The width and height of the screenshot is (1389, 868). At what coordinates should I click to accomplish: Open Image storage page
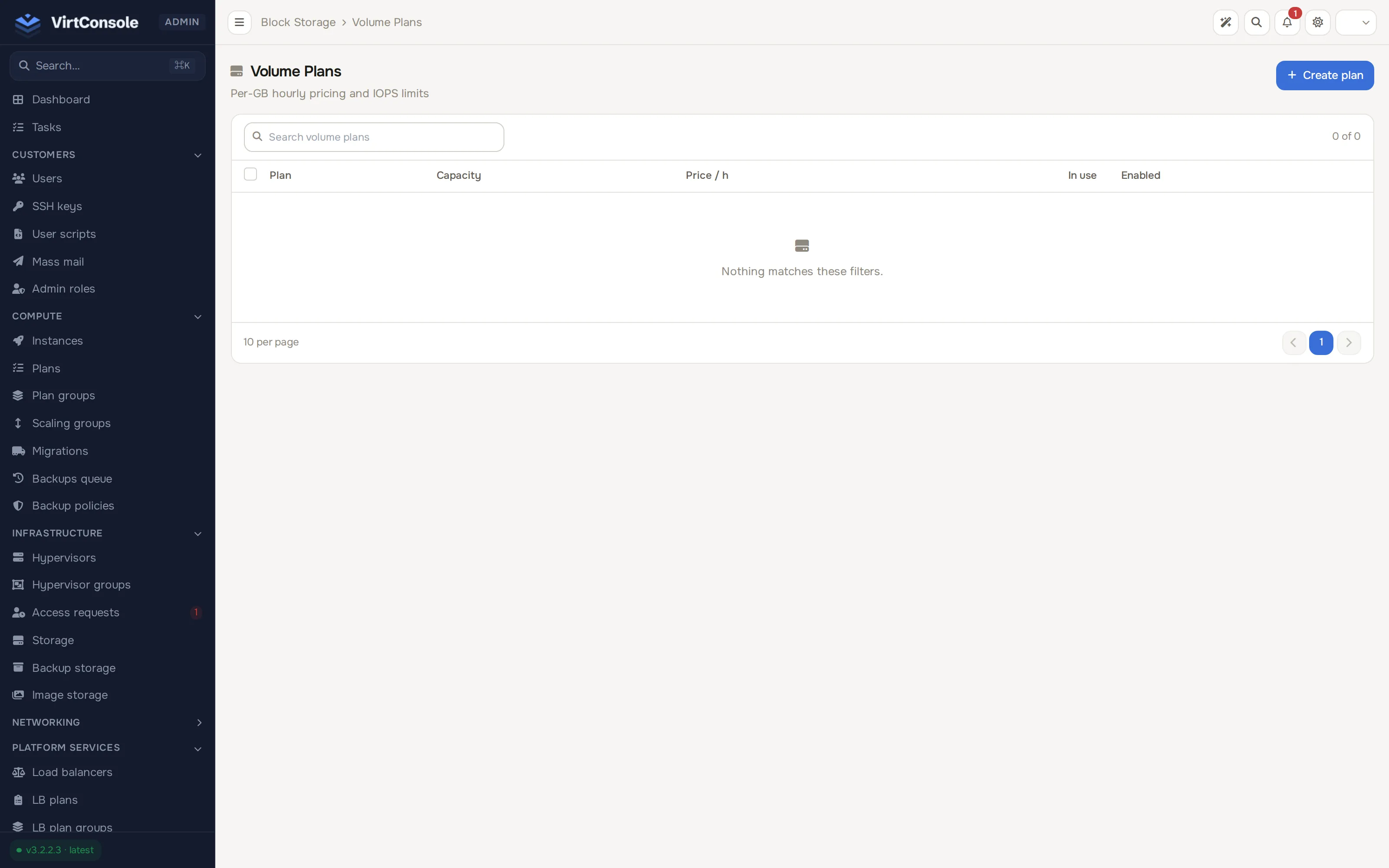(x=107, y=695)
